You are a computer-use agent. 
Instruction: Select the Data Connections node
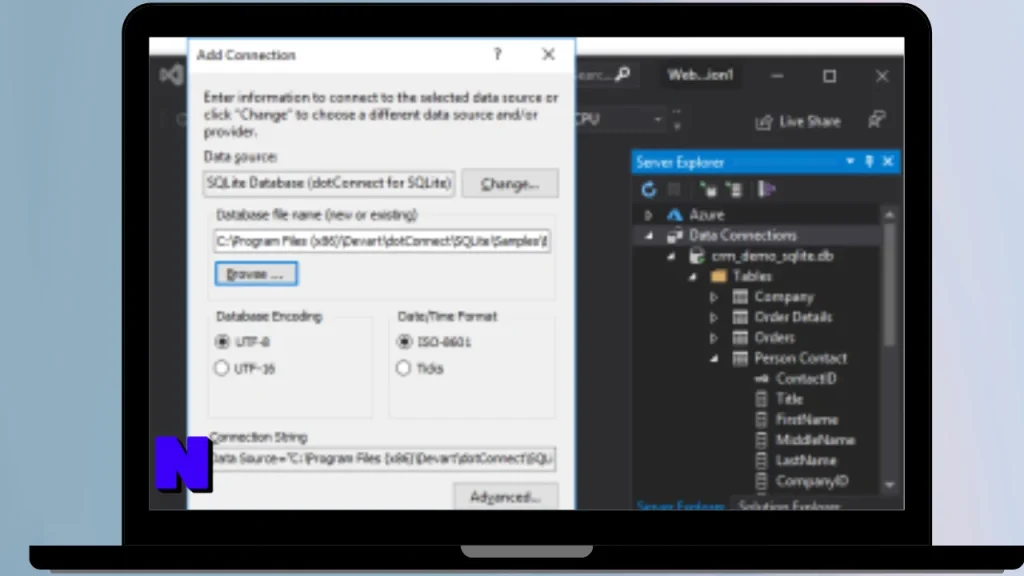pyautogui.click(x=743, y=235)
